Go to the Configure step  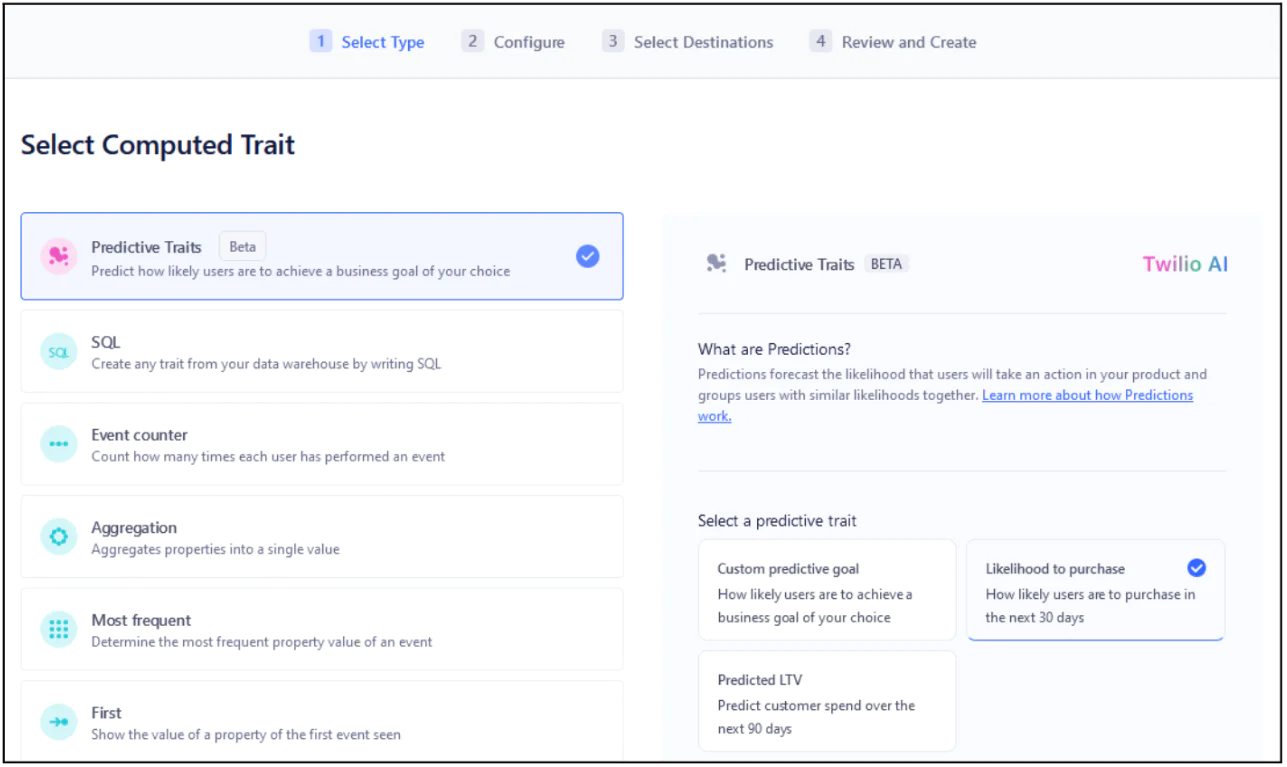[x=514, y=42]
